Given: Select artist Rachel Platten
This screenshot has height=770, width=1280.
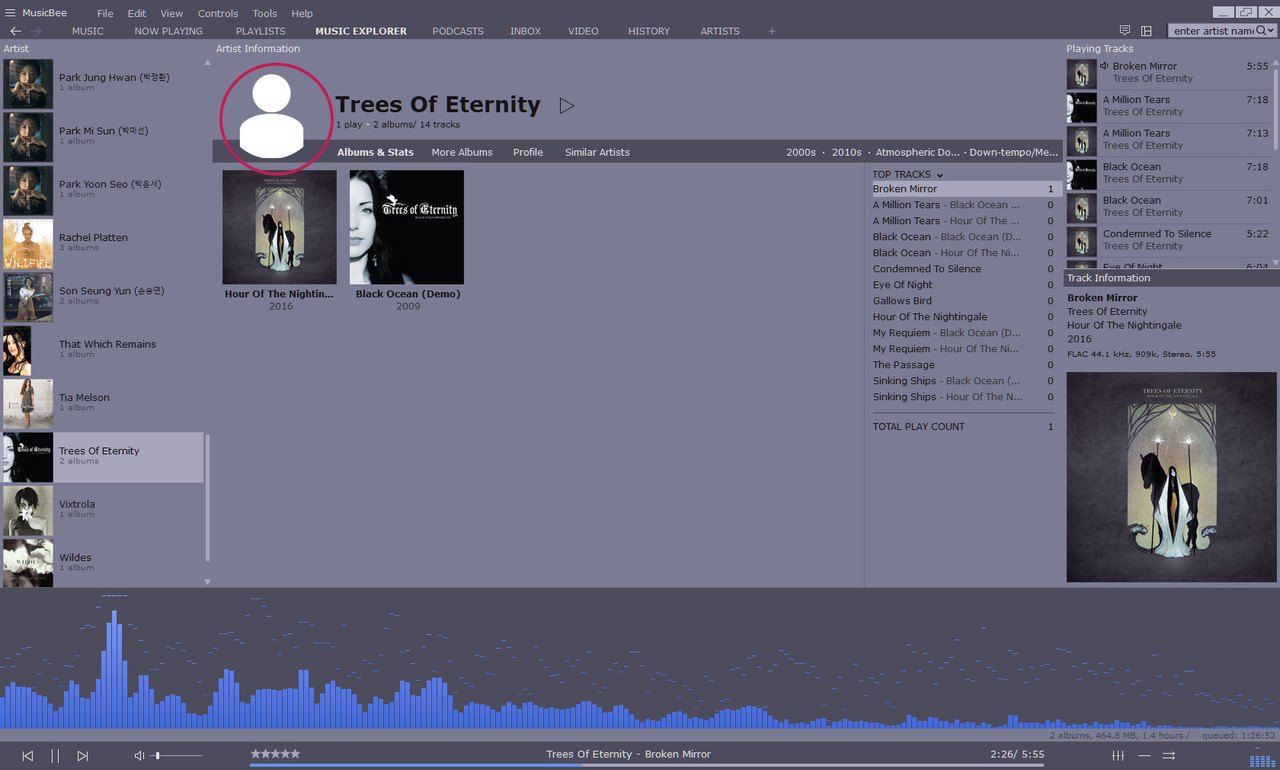Looking at the screenshot, I should [102, 242].
